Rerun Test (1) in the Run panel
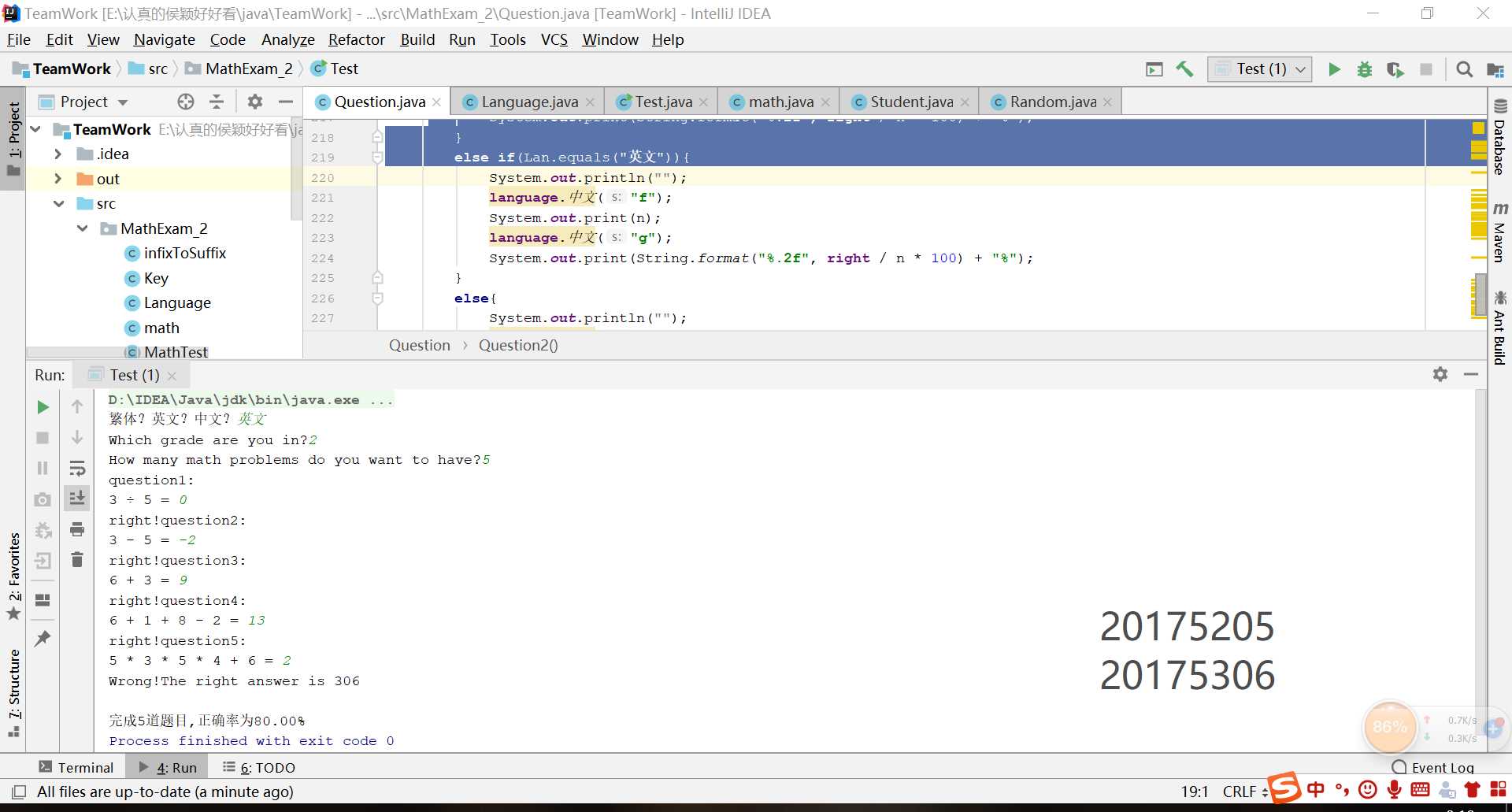Viewport: 1512px width, 812px height. click(43, 407)
